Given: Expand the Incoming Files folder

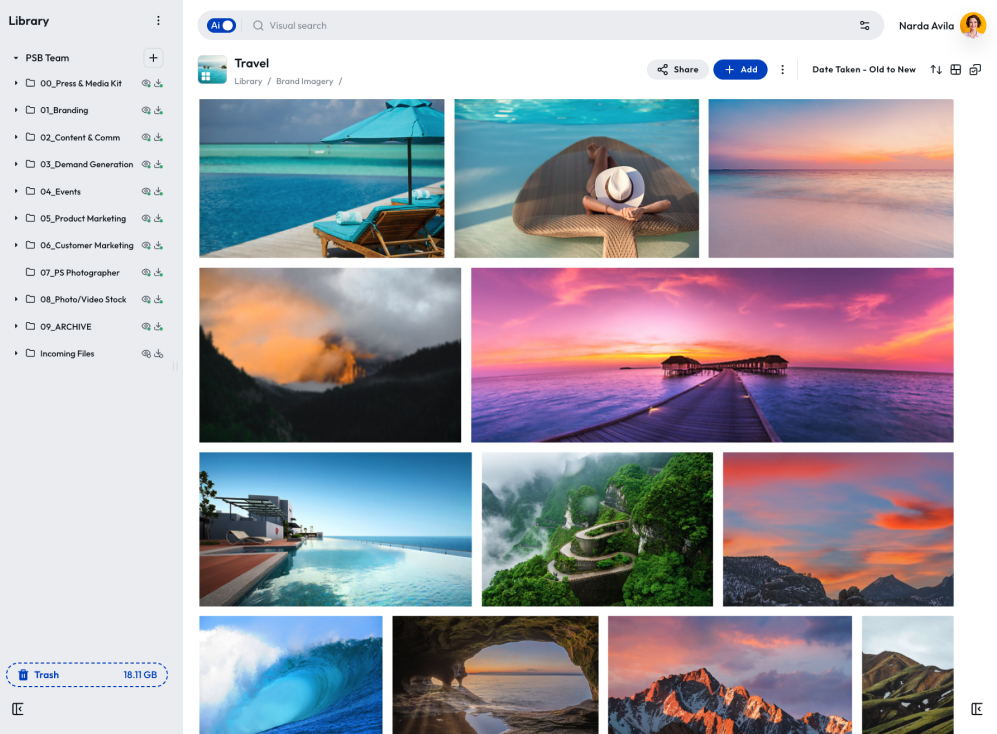Looking at the screenshot, I should point(16,354).
